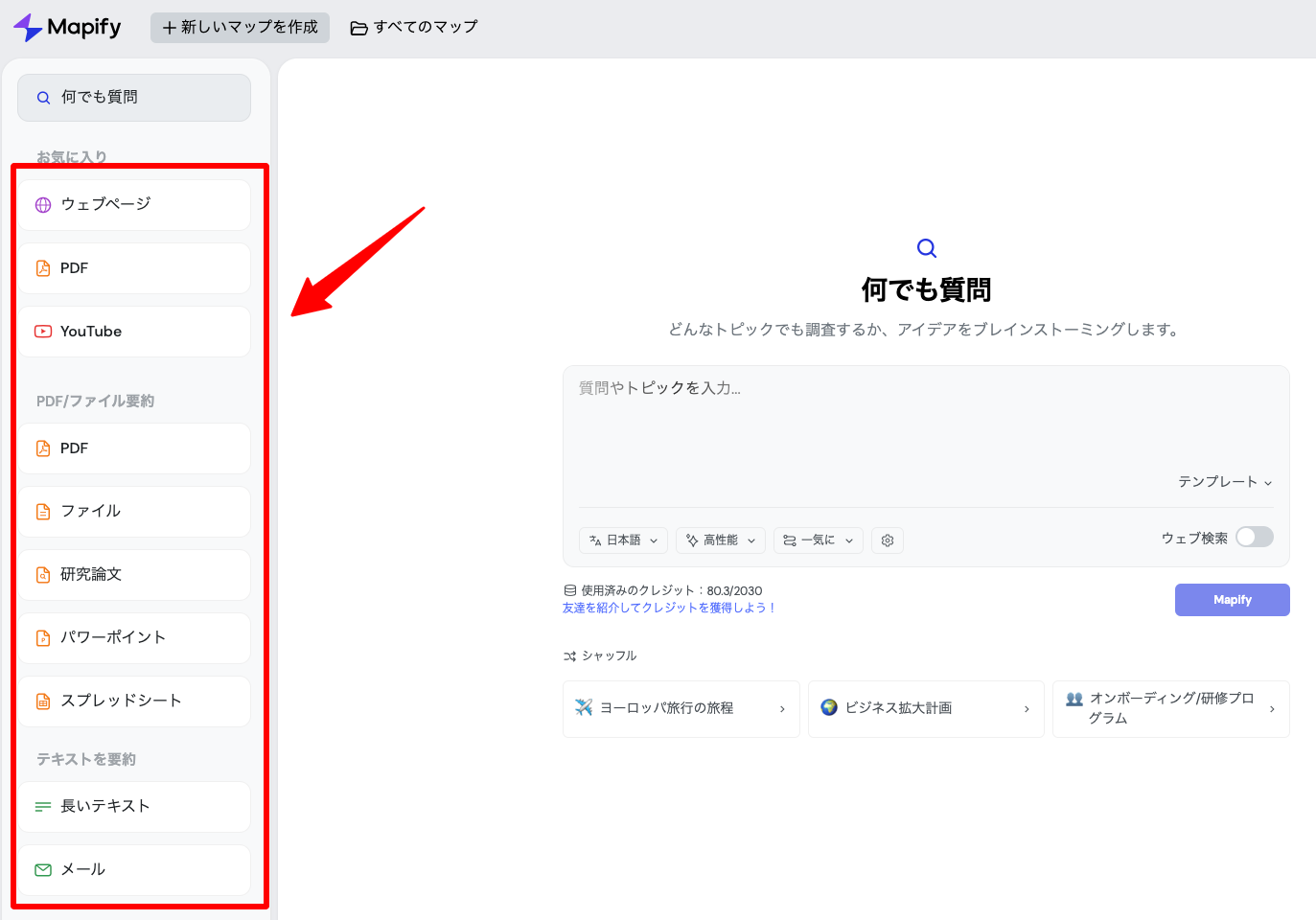The height and width of the screenshot is (920, 1316).
Task: Open the 日本語 language dropdown
Action: click(x=622, y=540)
